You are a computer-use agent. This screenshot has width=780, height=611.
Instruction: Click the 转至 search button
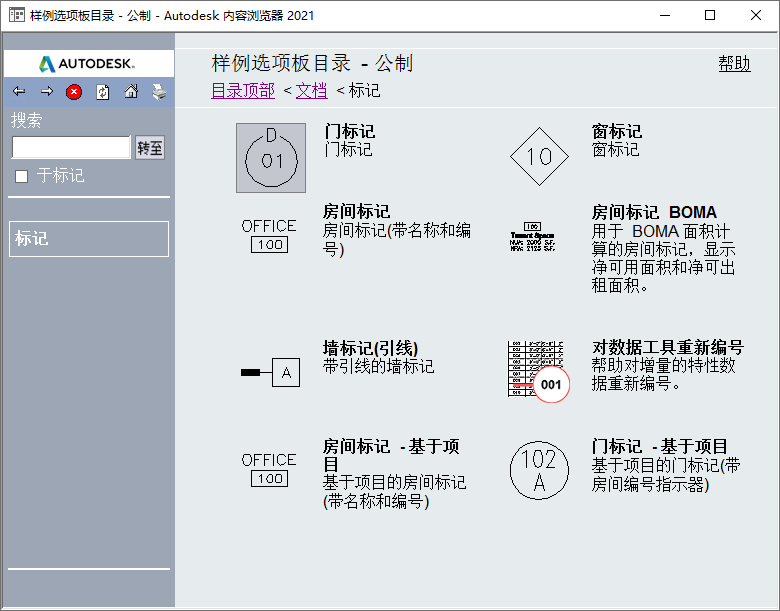(x=150, y=148)
